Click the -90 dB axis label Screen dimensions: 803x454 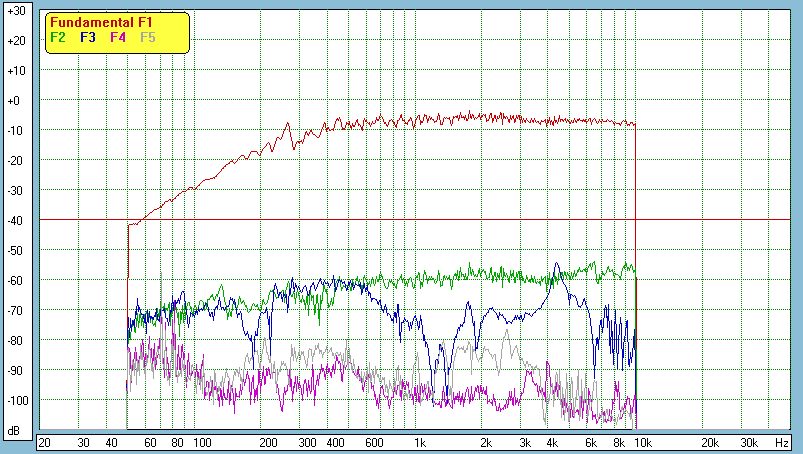(15, 371)
